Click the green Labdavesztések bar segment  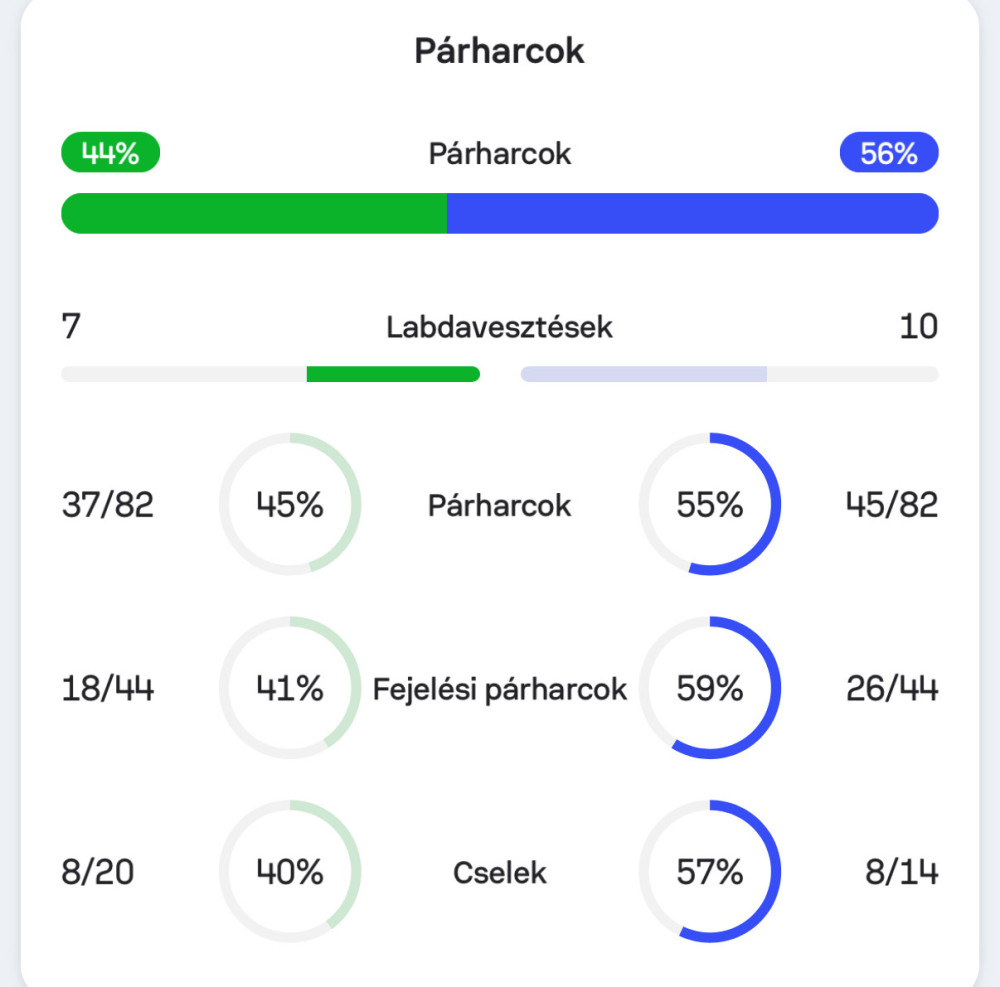pyautogui.click(x=393, y=374)
